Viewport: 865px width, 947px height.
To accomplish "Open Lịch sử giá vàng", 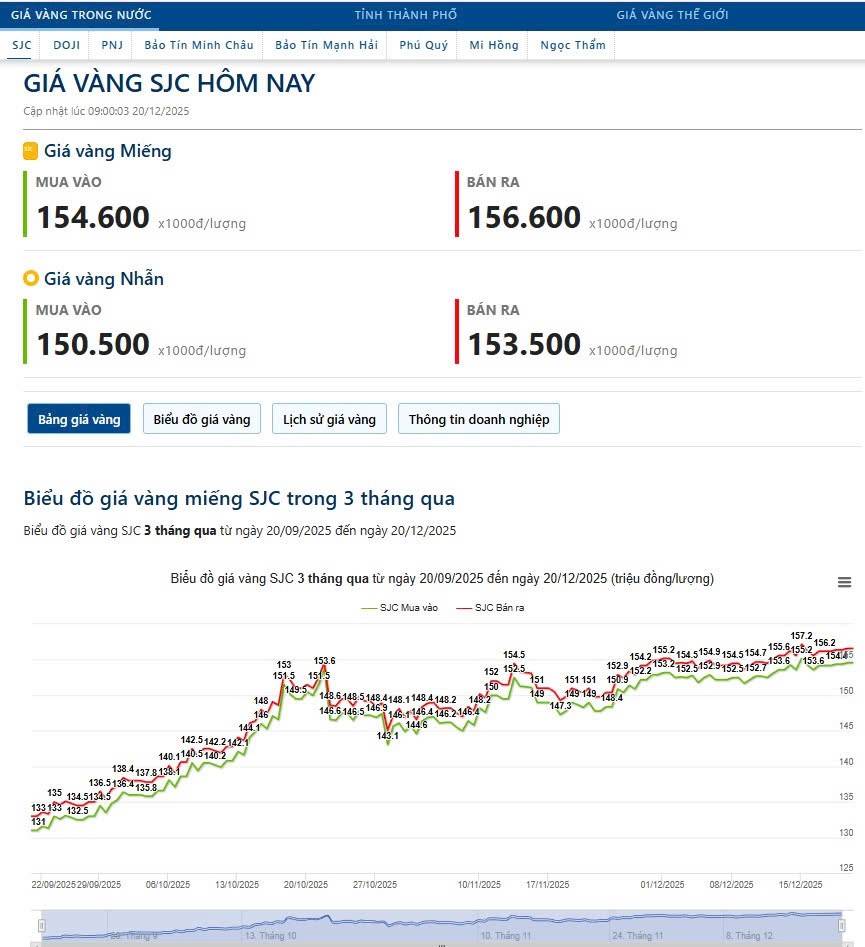I will click(329, 419).
